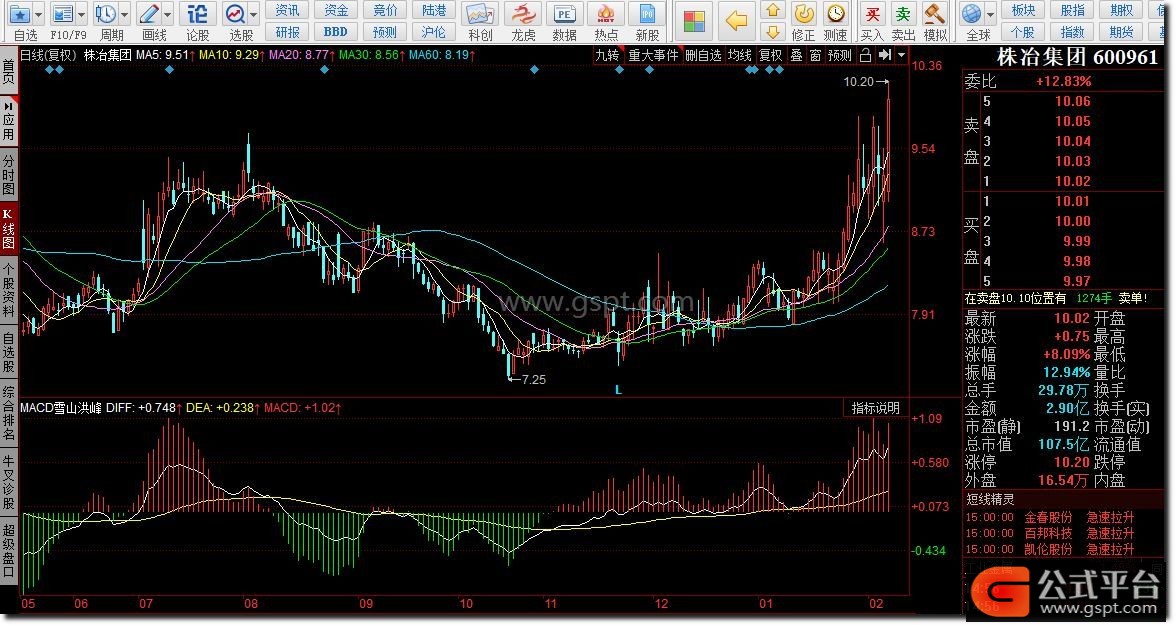Toggle the 均线 moving averages
1176x625 pixels.
[x=740, y=56]
